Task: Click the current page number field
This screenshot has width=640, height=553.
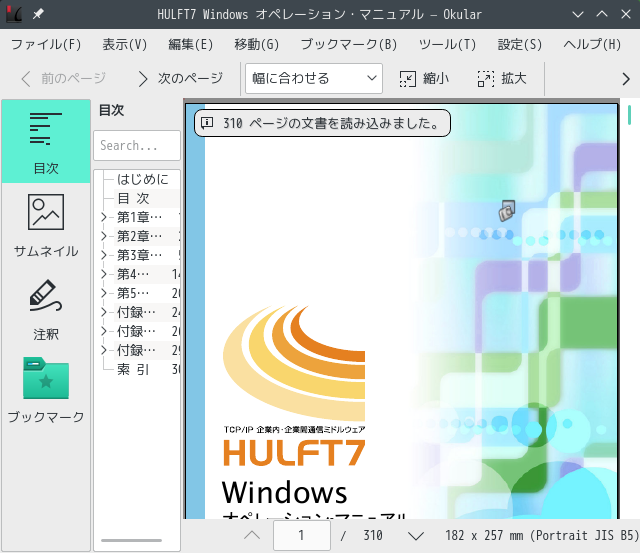Action: point(302,535)
